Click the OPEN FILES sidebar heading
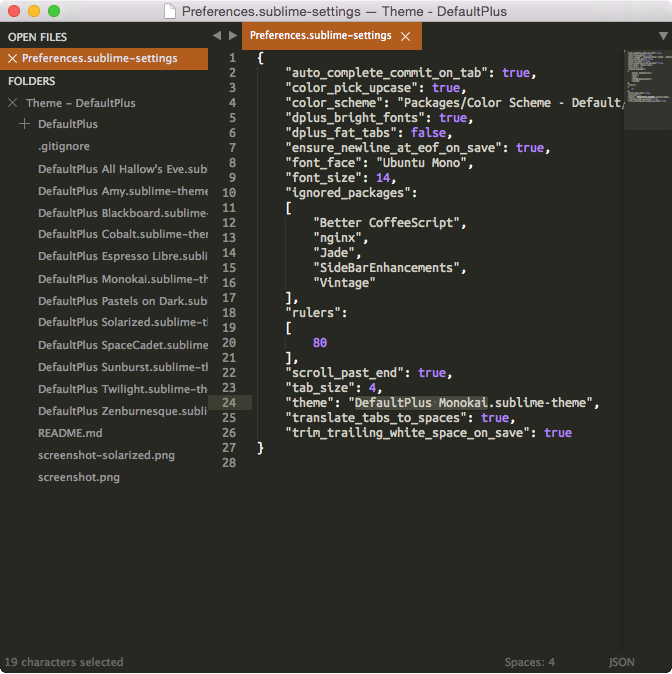The width and height of the screenshot is (672, 674). coord(37,37)
